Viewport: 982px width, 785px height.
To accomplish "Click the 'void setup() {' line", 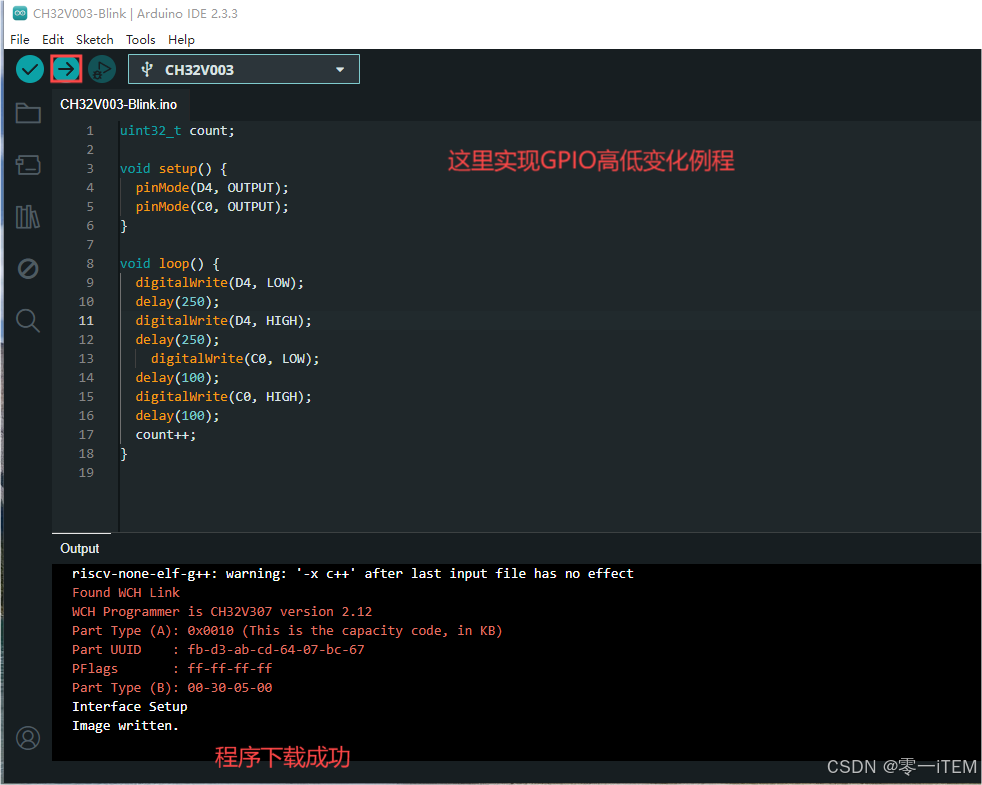I will [173, 169].
